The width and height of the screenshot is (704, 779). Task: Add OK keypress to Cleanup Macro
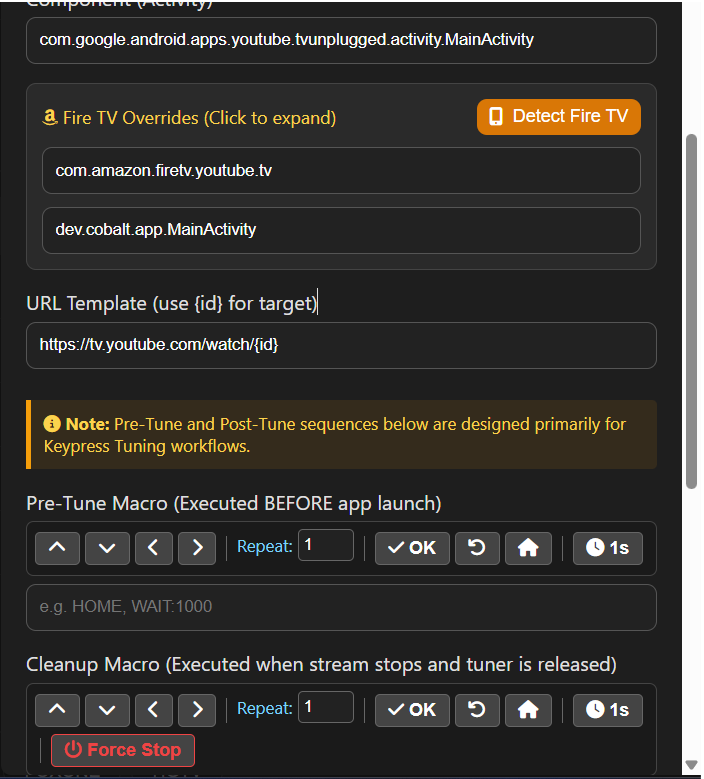tap(412, 710)
